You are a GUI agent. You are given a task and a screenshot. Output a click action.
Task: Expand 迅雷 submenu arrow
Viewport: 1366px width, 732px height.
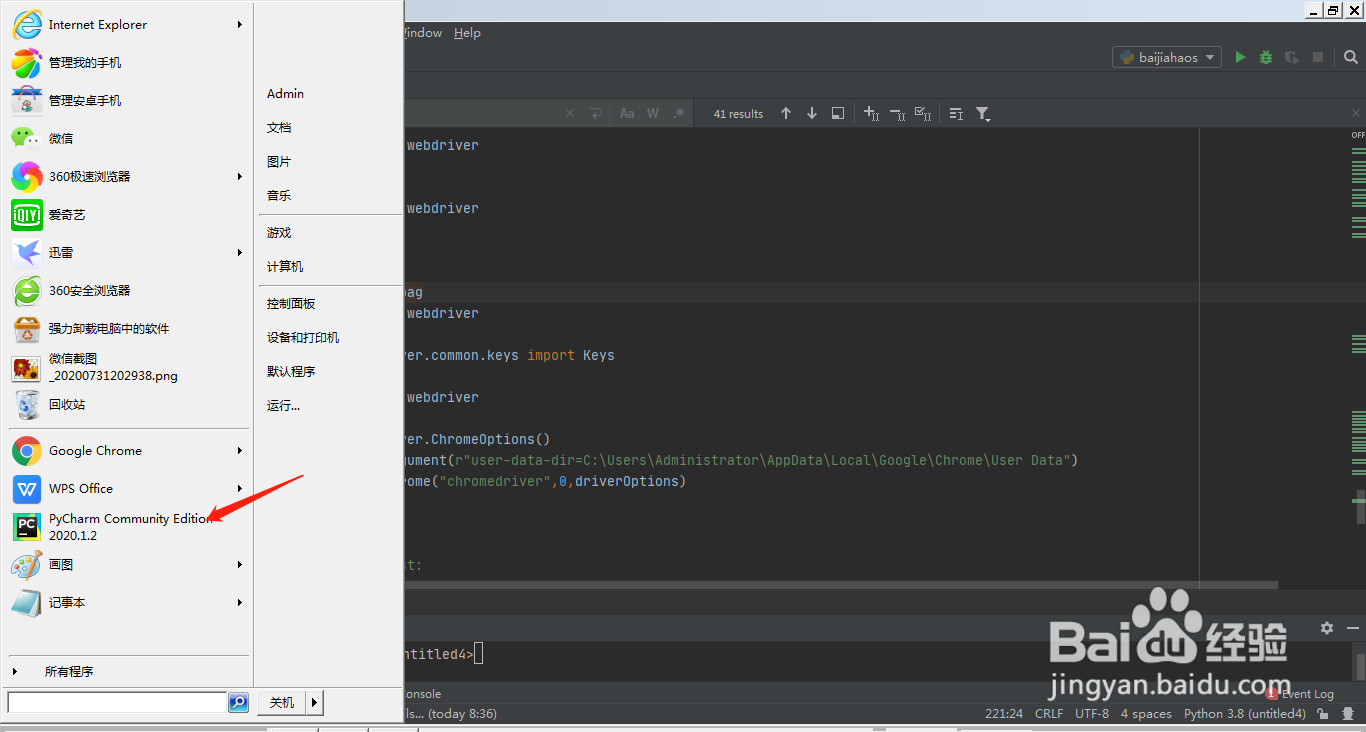coord(240,252)
